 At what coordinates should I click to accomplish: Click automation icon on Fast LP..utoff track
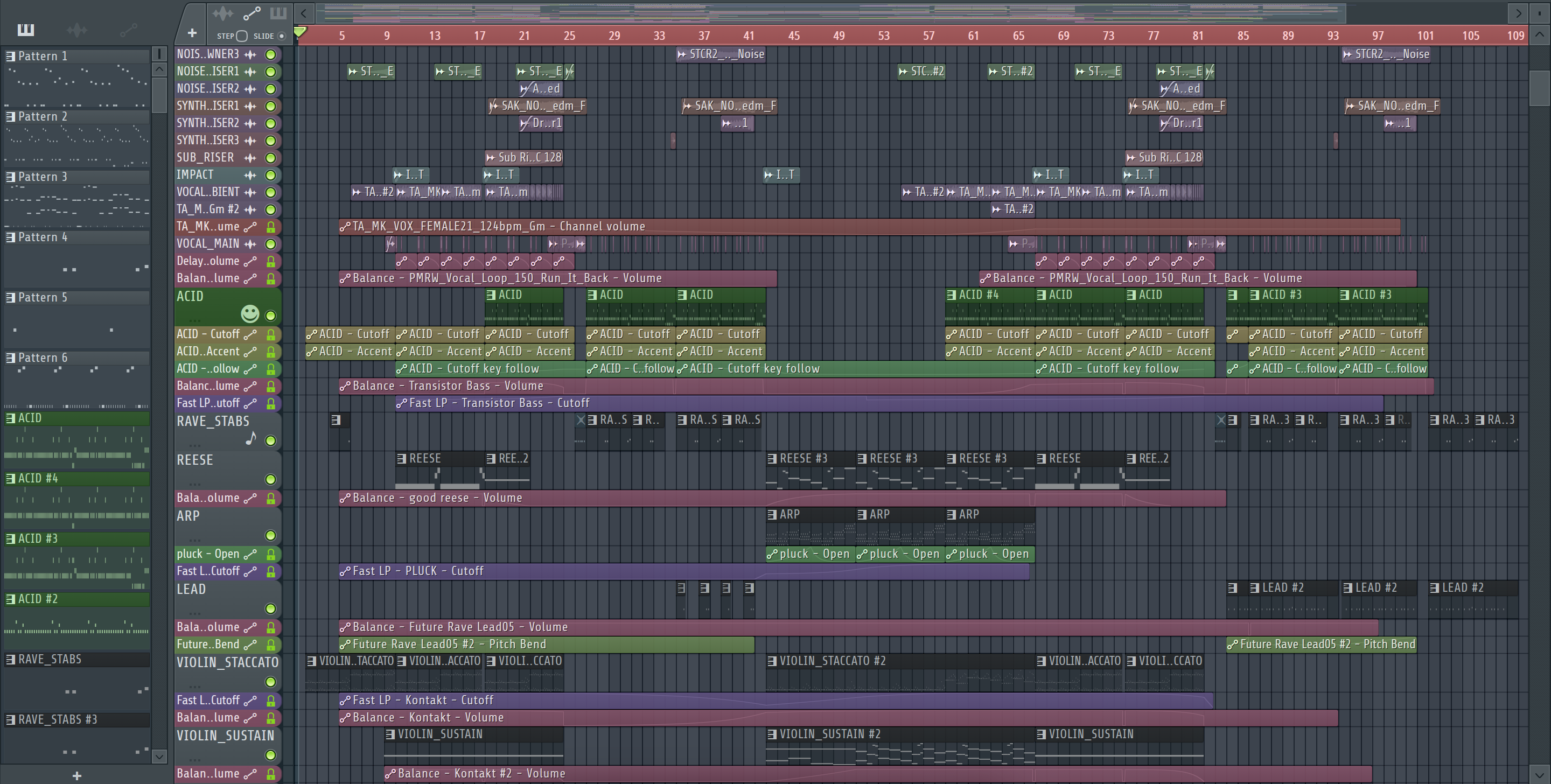[x=250, y=403]
